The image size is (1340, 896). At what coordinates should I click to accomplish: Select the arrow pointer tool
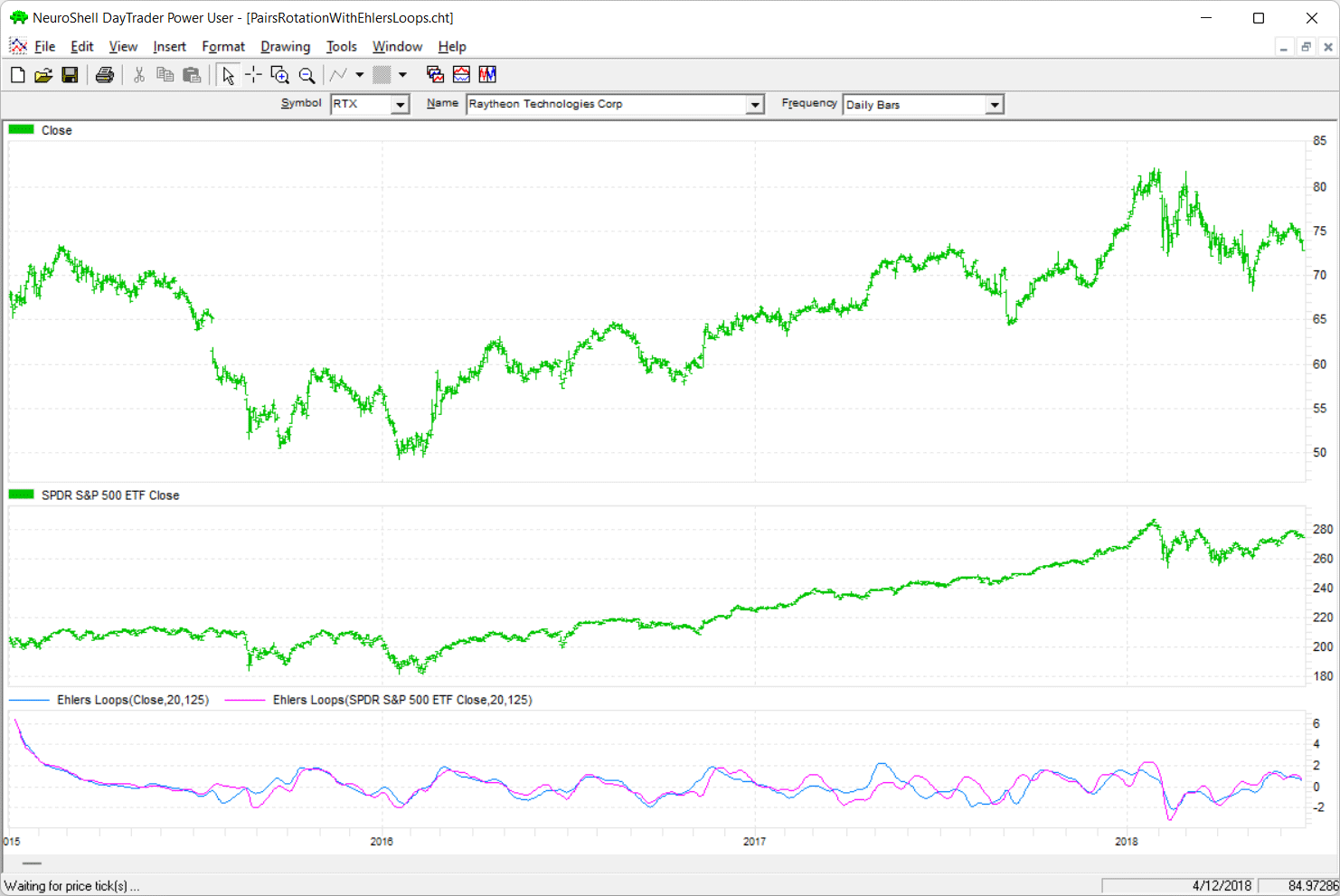pyautogui.click(x=228, y=75)
